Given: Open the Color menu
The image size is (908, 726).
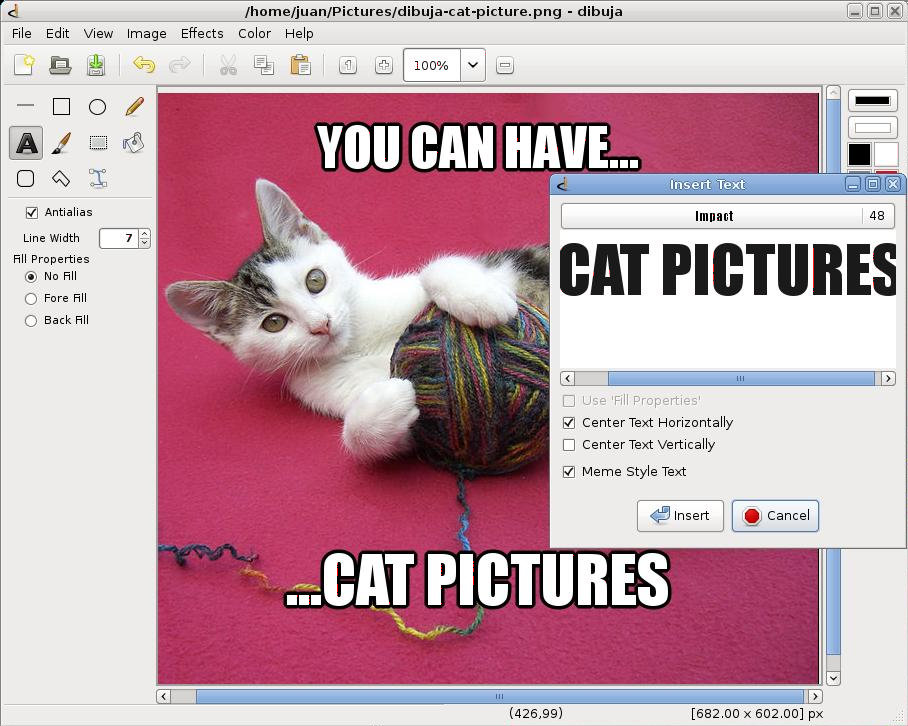Looking at the screenshot, I should tap(254, 34).
